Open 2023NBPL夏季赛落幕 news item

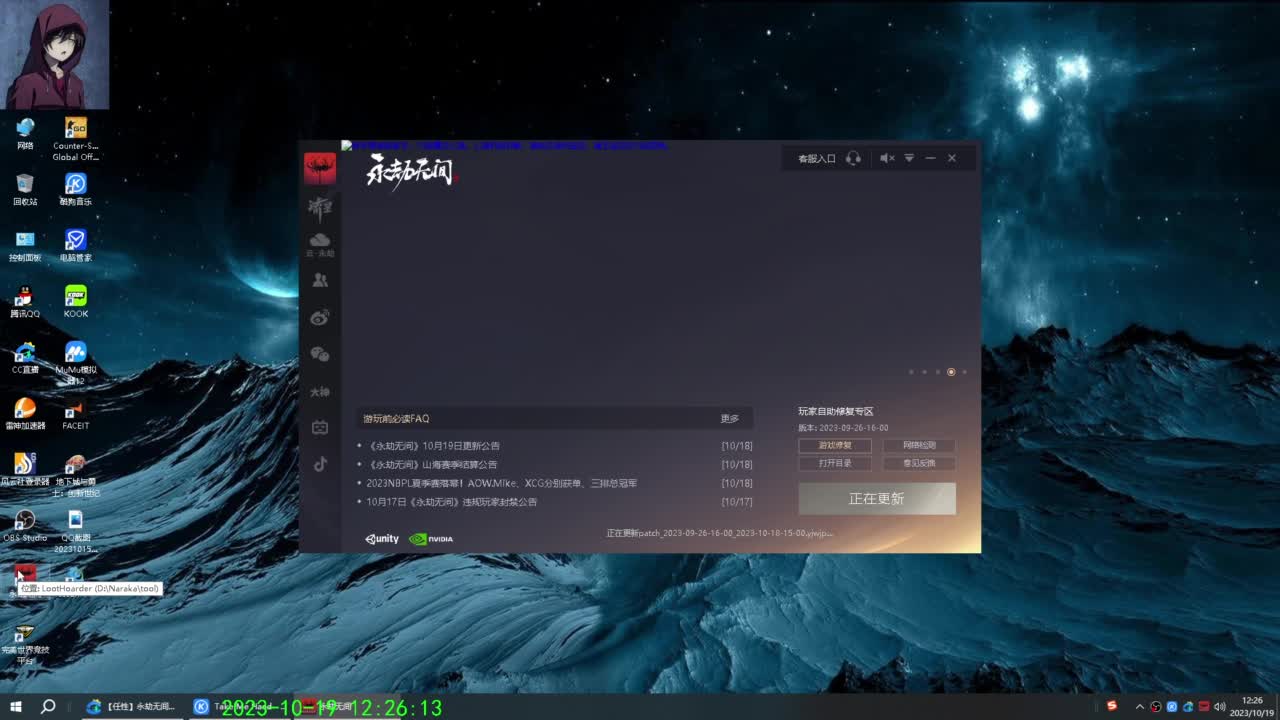coord(501,483)
